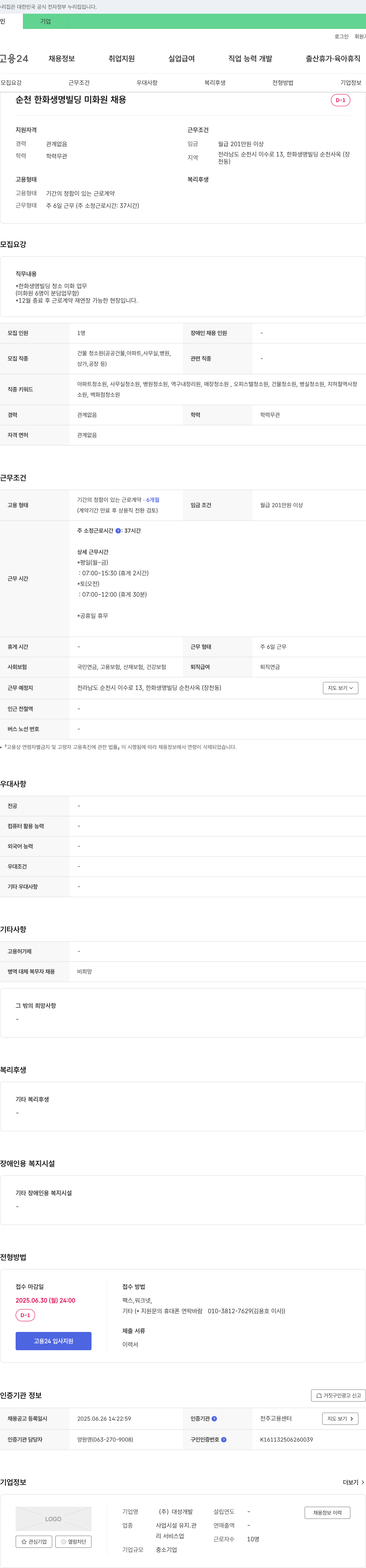Open the 출산휴가·육아휴직 menu
This screenshot has width=366, height=1568.
pos(333,58)
